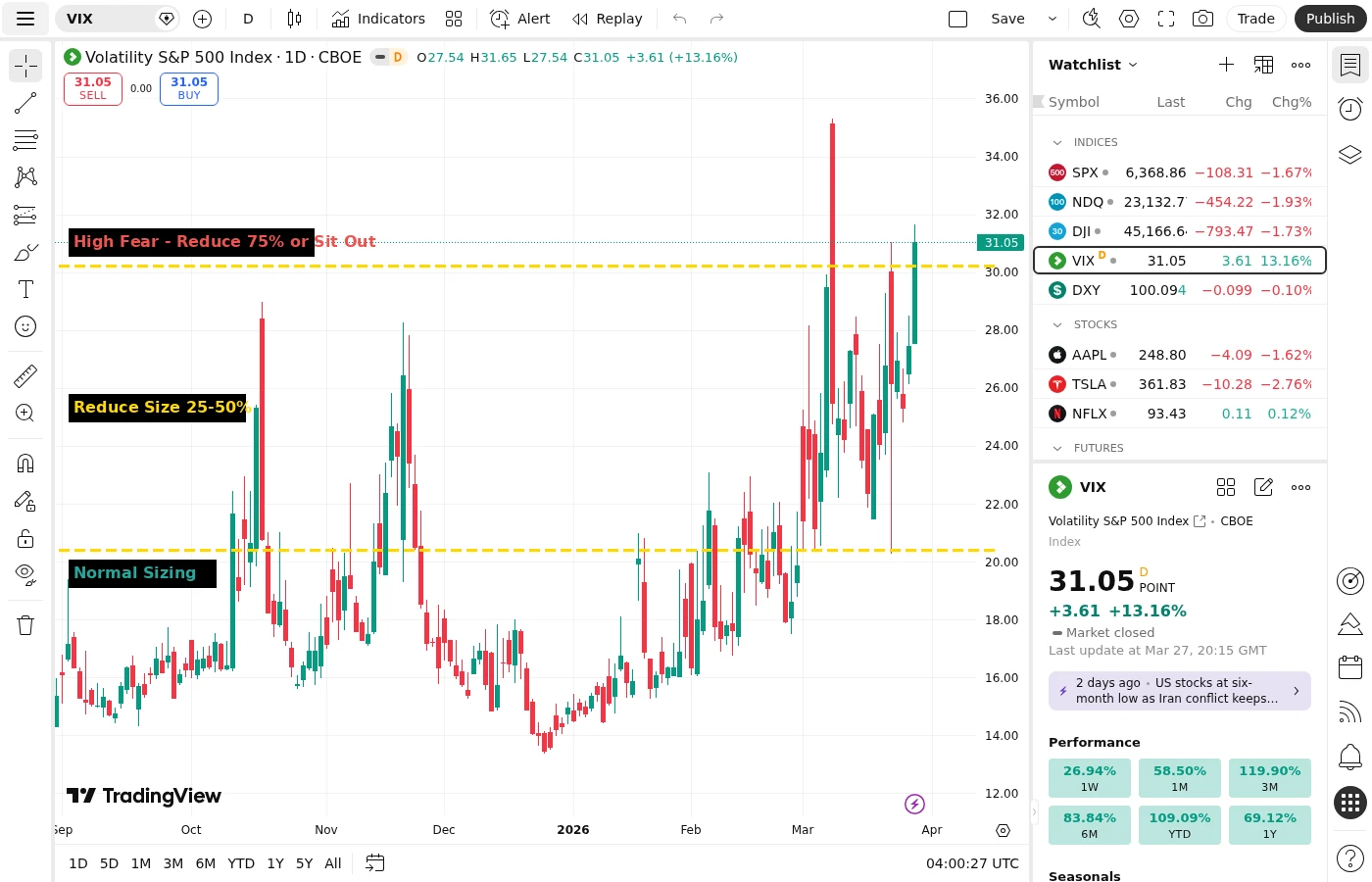Open the news headline about Iran conflict

tap(1180, 691)
